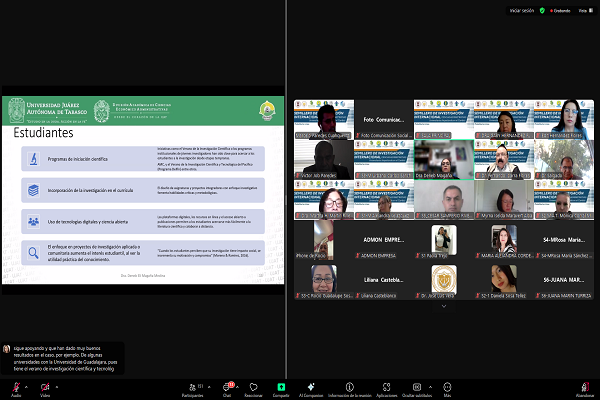Open the Aplicaciones menu
The image size is (600, 400).
[387, 387]
